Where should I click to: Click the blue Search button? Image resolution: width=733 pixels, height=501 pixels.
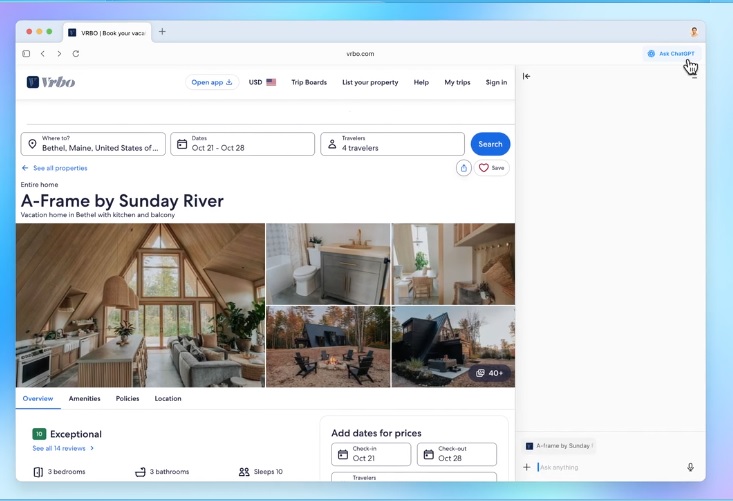[490, 144]
